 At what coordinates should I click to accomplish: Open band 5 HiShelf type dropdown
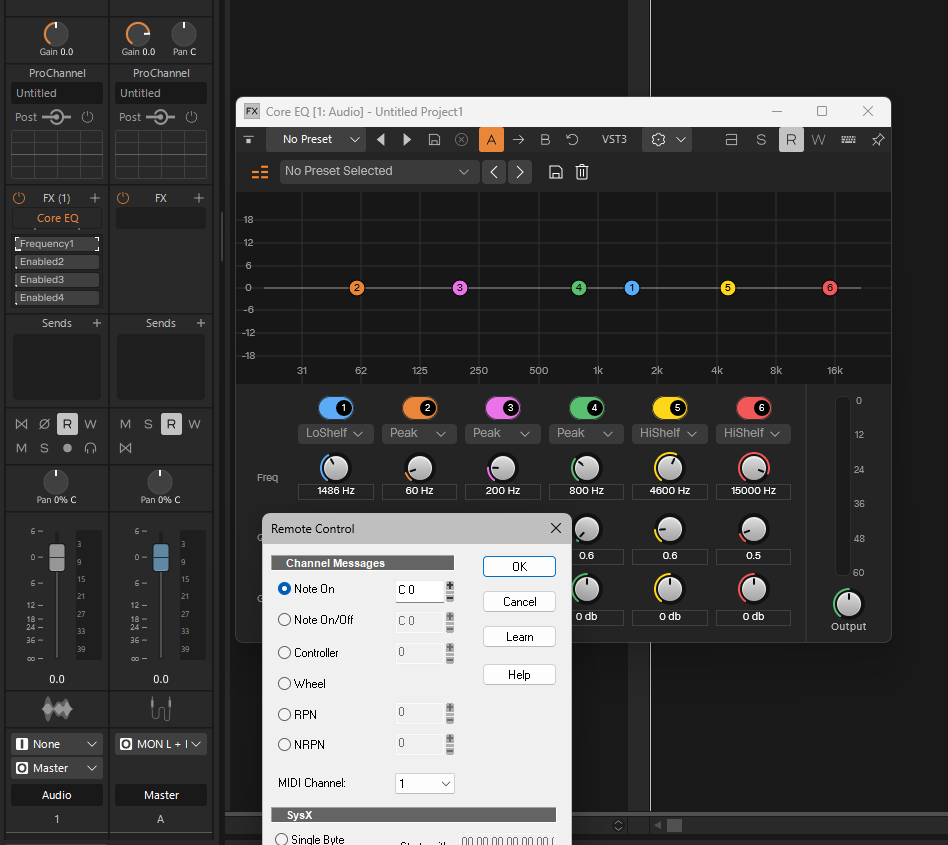point(670,433)
